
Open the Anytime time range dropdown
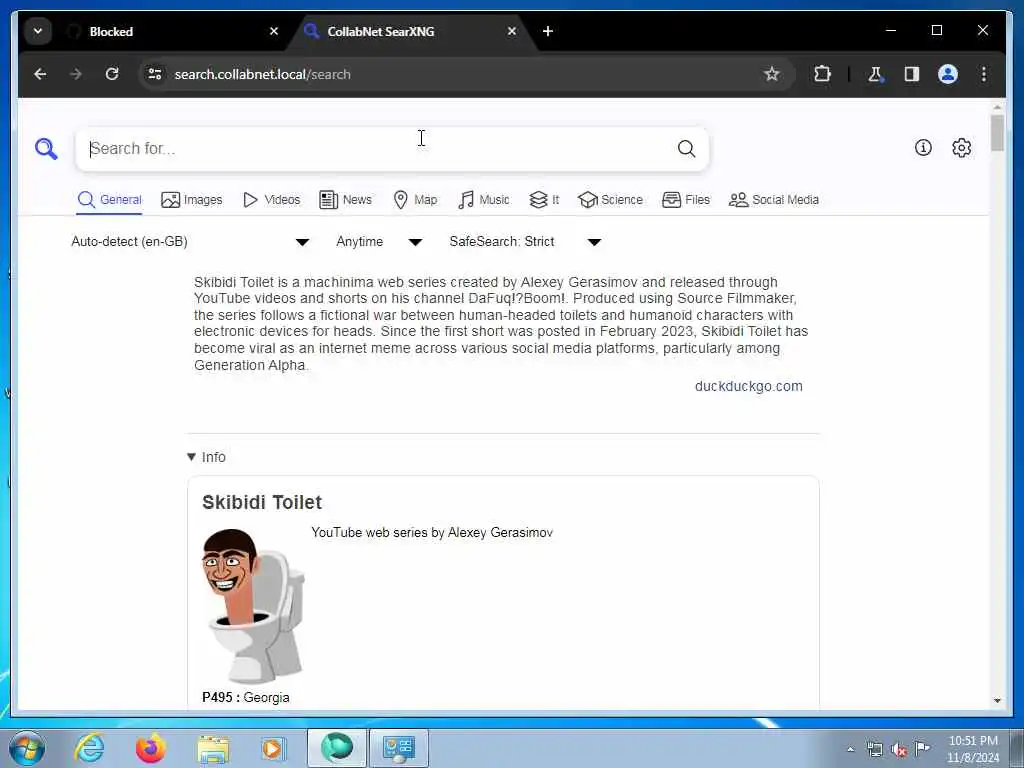pyautogui.click(x=379, y=242)
